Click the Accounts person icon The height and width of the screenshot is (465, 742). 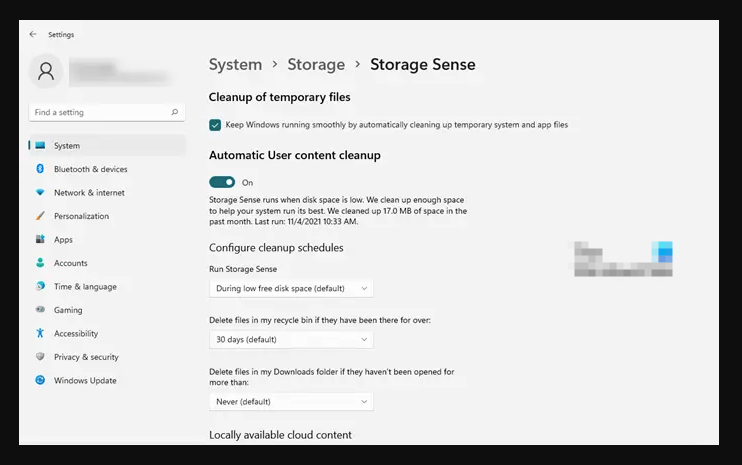point(40,263)
